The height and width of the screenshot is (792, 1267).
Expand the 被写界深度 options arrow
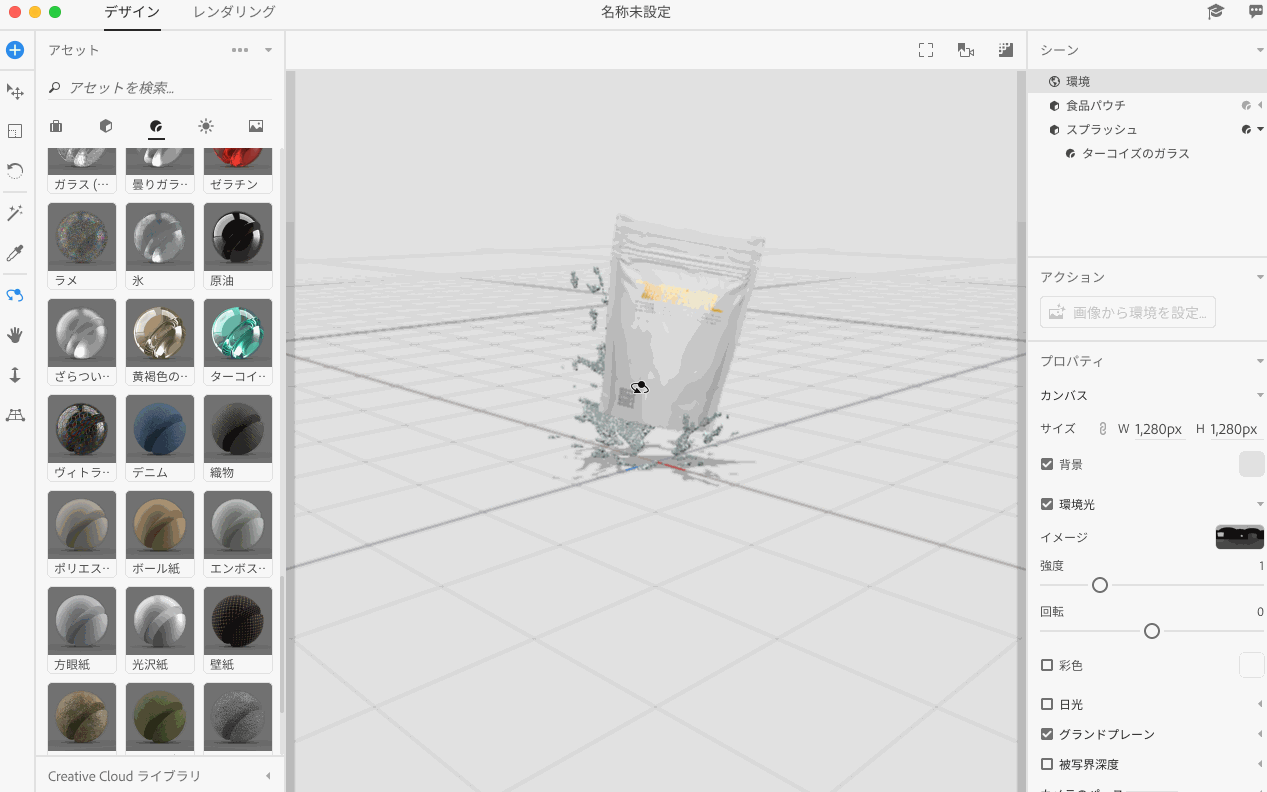click(x=1260, y=764)
